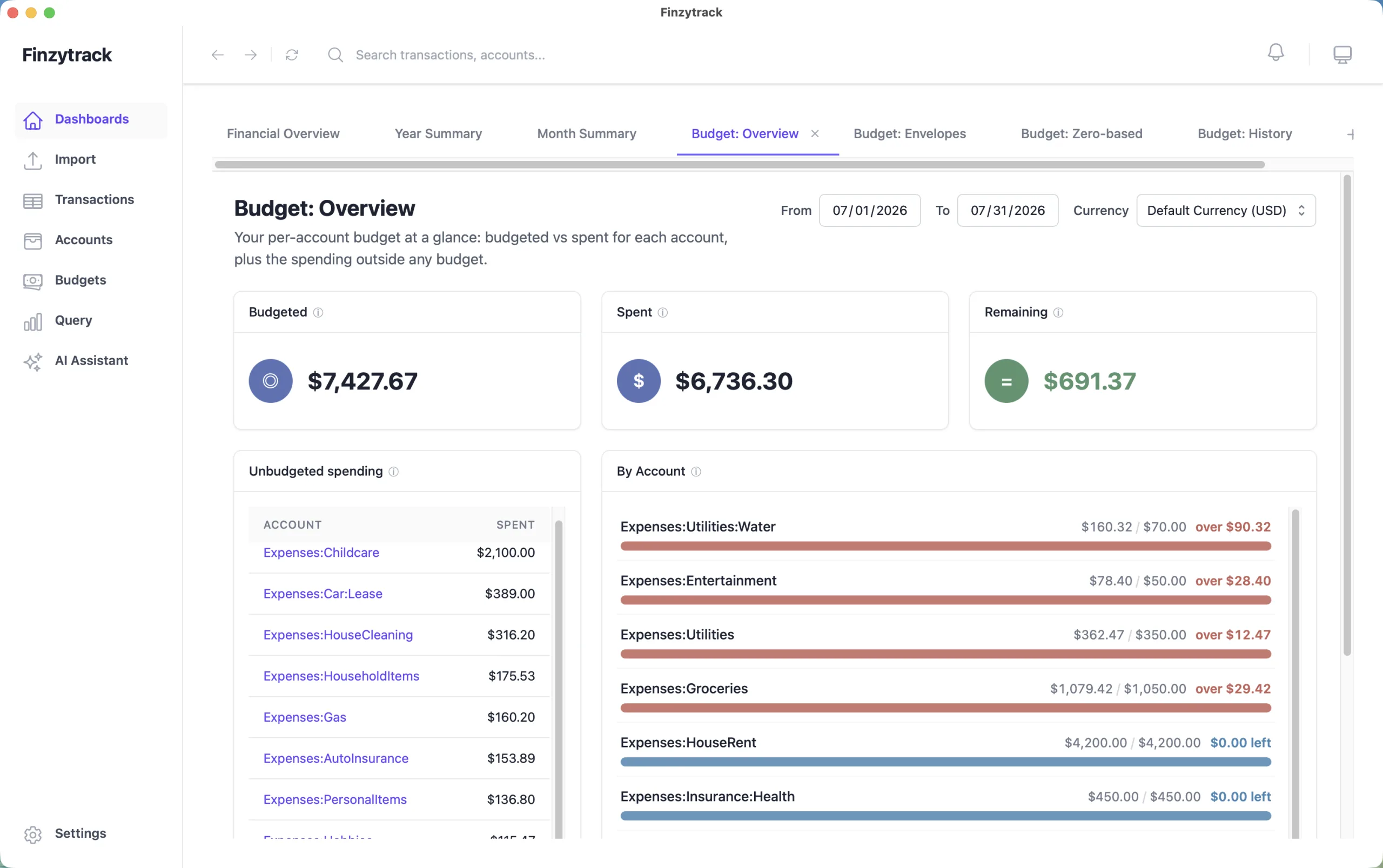Go forward with the right arrow
The image size is (1383, 868).
point(250,55)
